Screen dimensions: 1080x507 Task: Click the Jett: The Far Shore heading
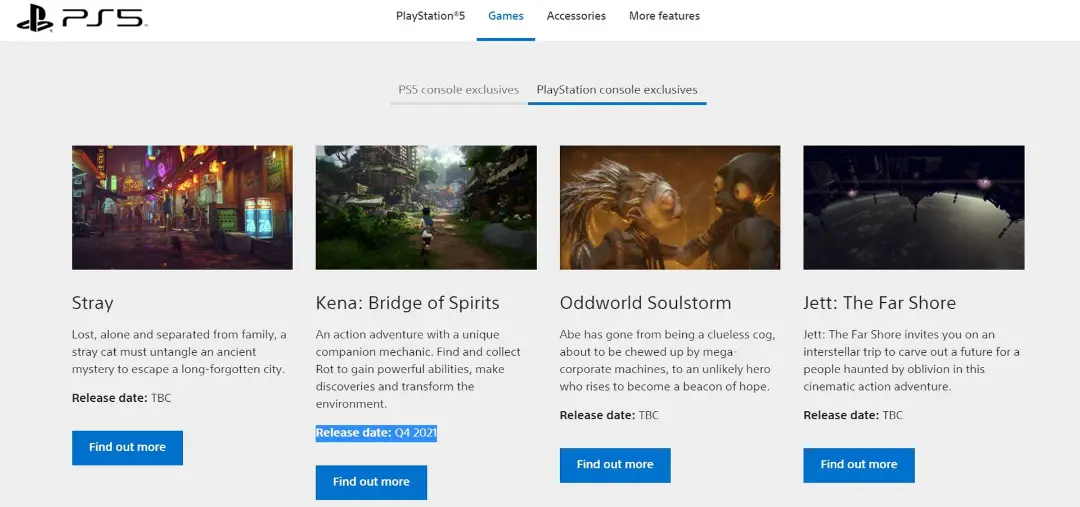click(880, 303)
